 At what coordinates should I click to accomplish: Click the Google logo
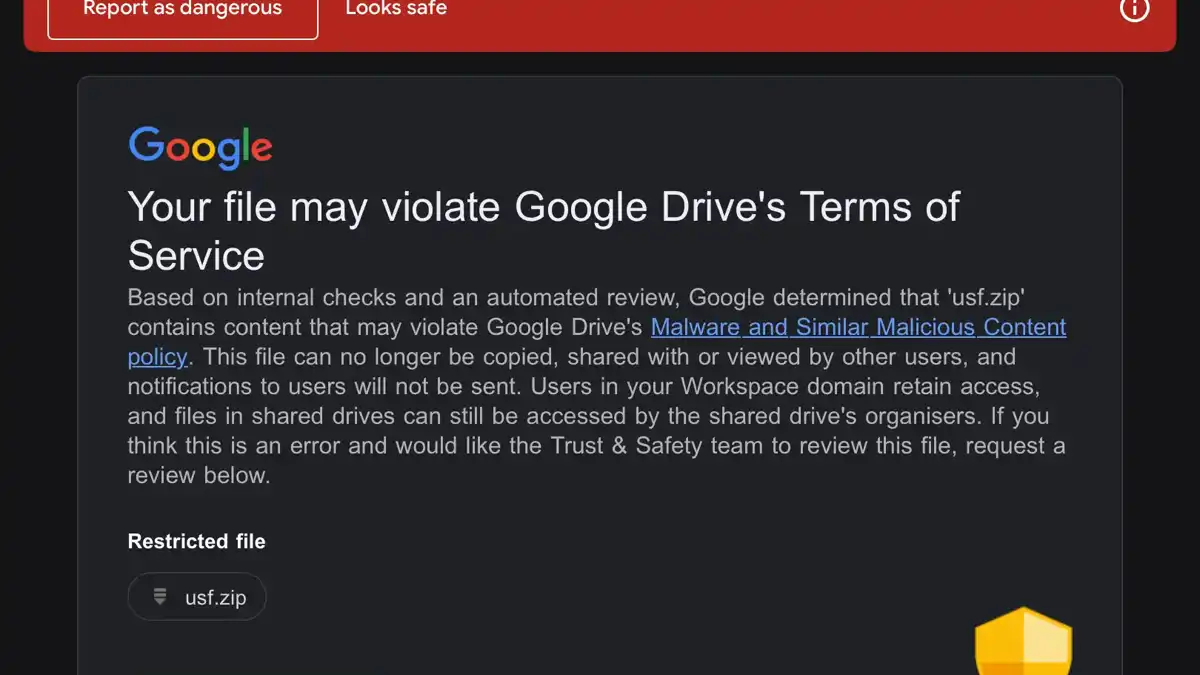[x=200, y=148]
